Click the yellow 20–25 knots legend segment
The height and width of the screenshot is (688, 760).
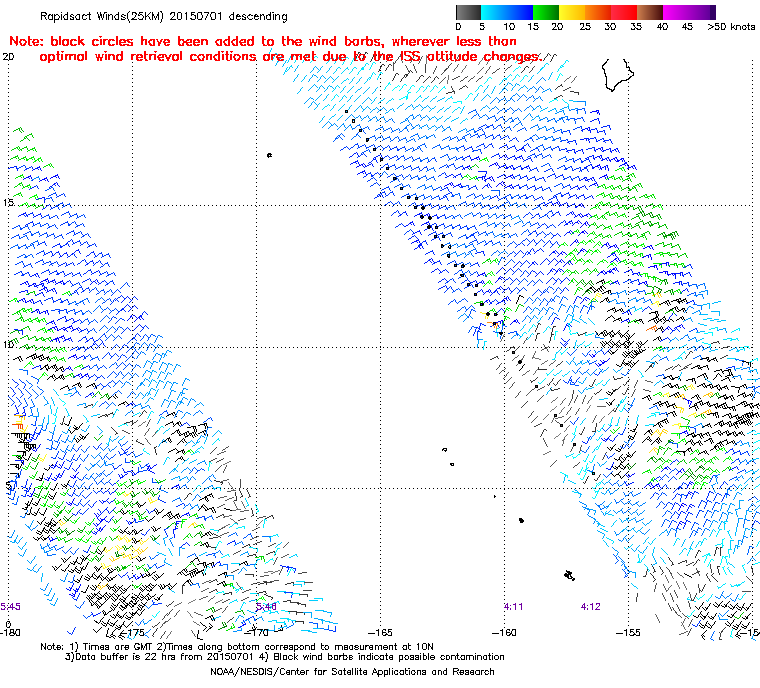tap(572, 12)
